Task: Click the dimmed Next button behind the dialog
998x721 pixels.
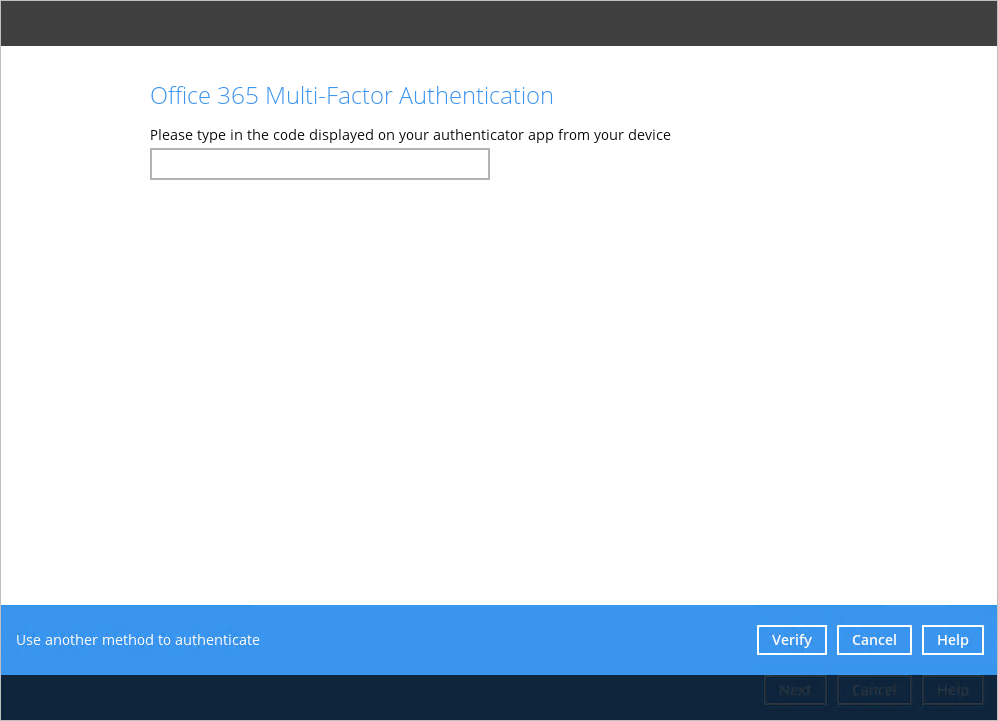Action: pos(795,690)
